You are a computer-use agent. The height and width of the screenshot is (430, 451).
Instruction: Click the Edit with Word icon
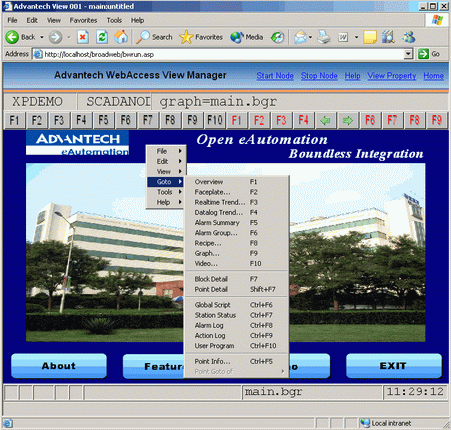coord(343,37)
